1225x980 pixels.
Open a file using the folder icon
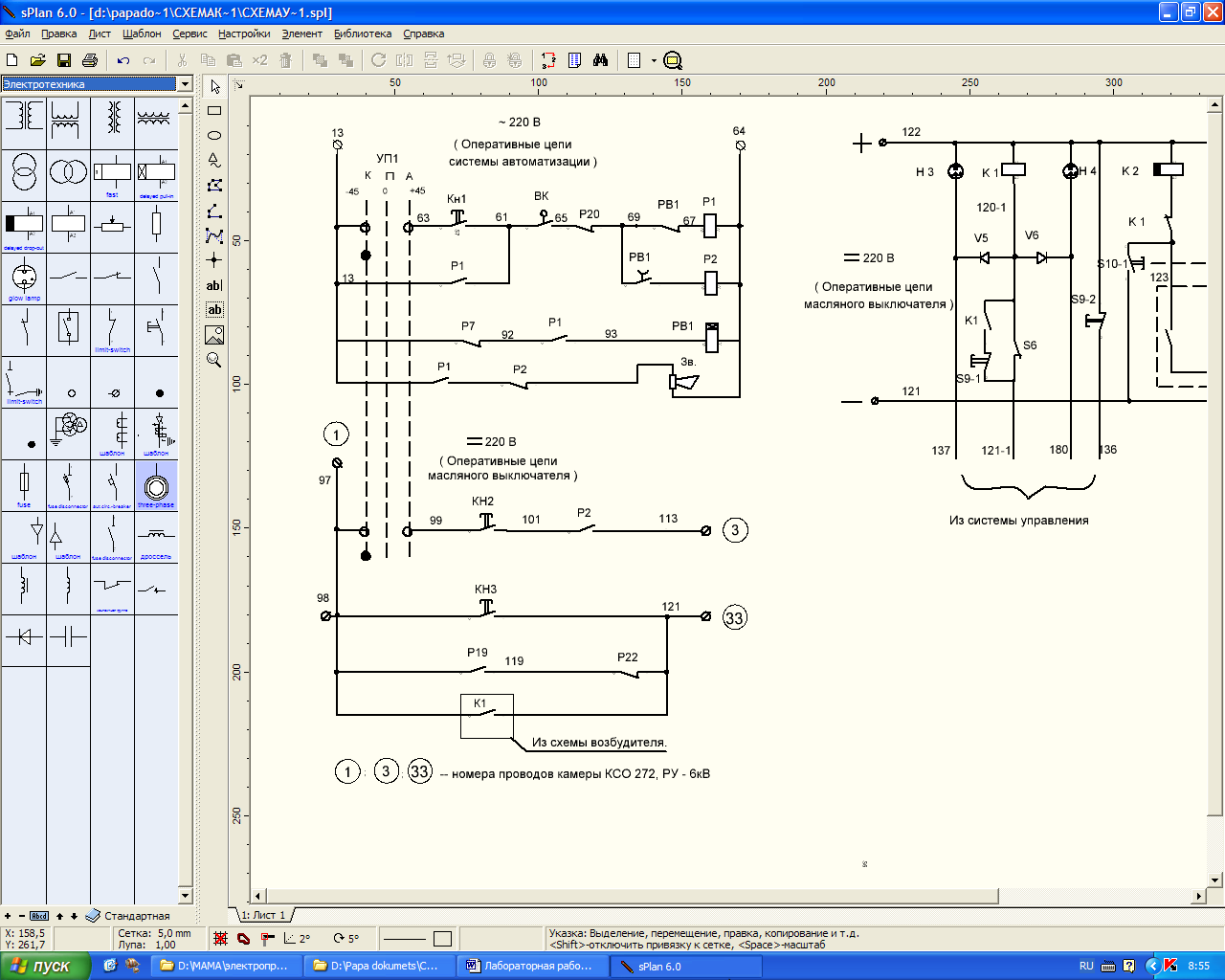[38, 60]
